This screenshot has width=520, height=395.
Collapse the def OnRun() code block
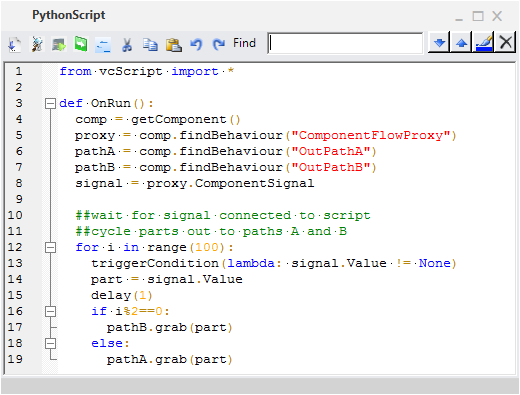50,103
